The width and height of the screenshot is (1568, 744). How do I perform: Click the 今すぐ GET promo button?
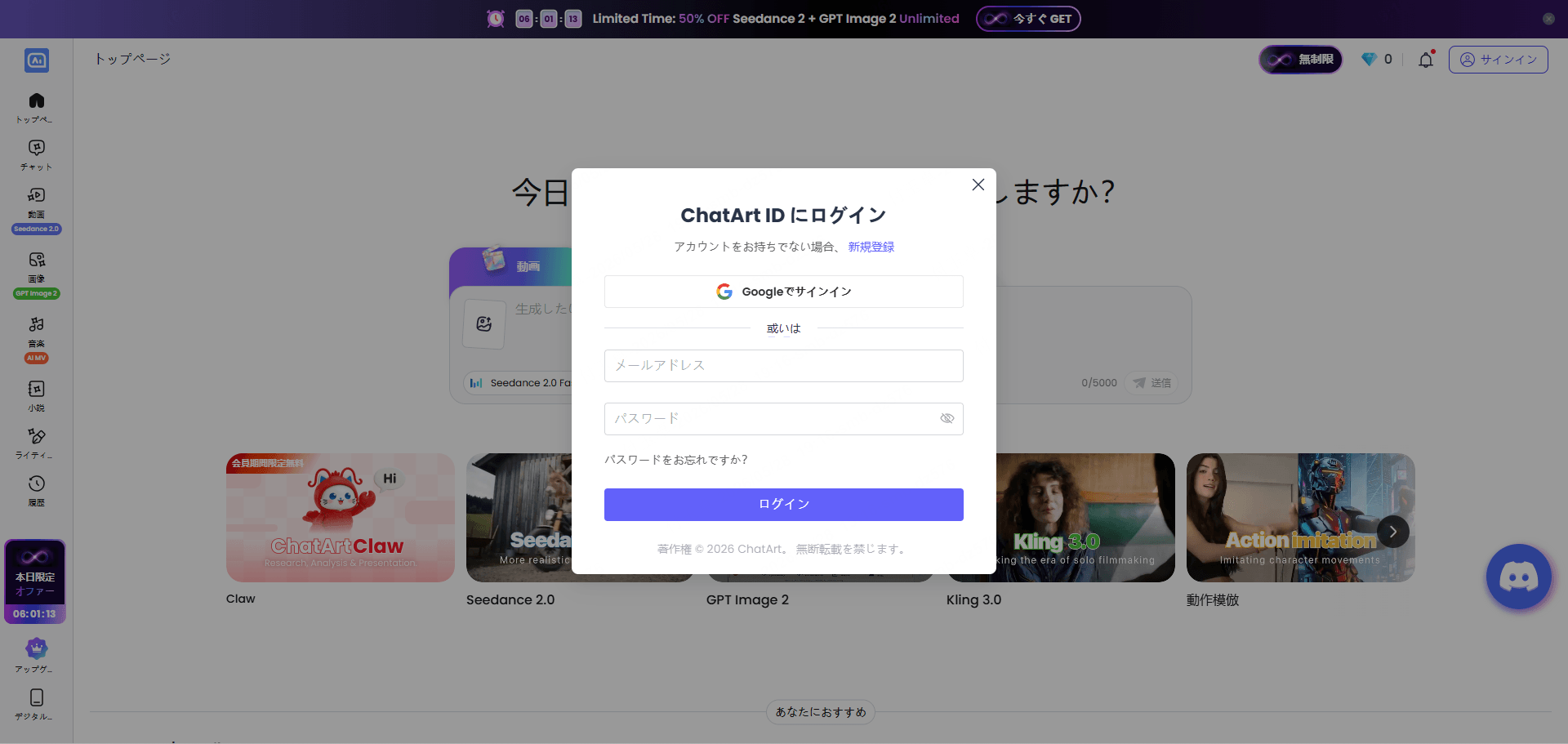1028,19
